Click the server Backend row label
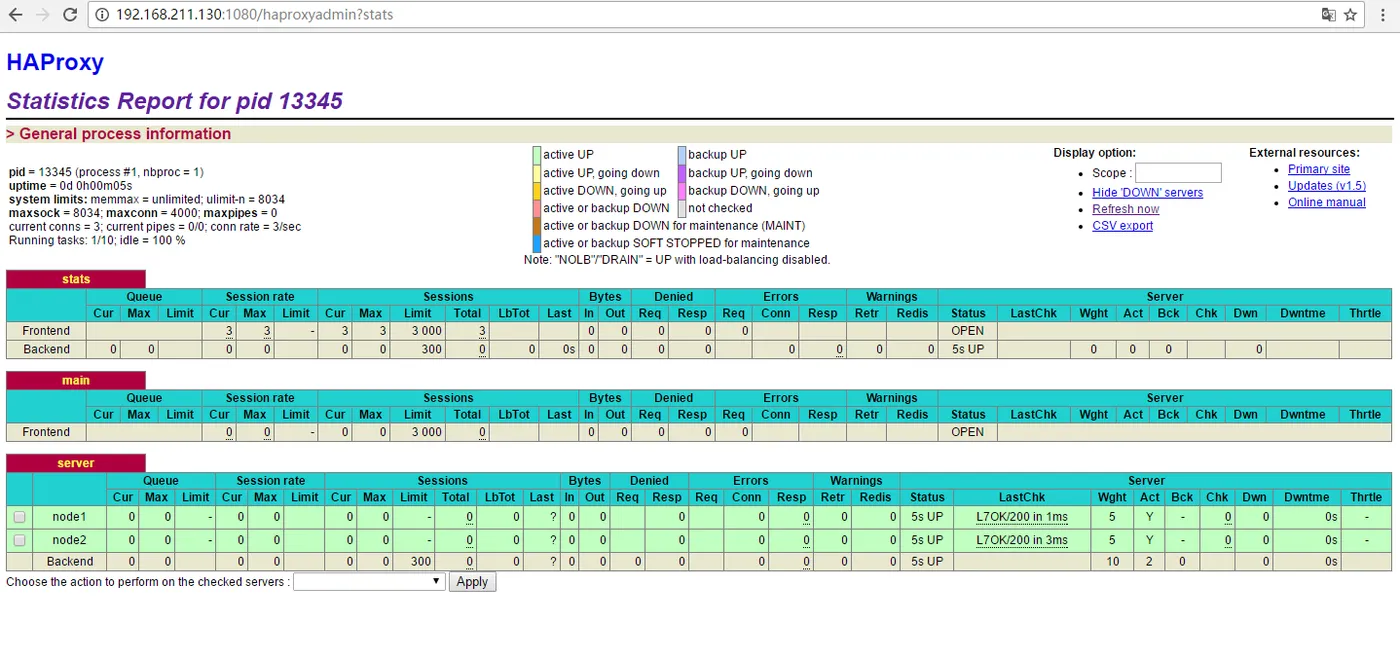This screenshot has width=1400, height=659. pos(70,562)
